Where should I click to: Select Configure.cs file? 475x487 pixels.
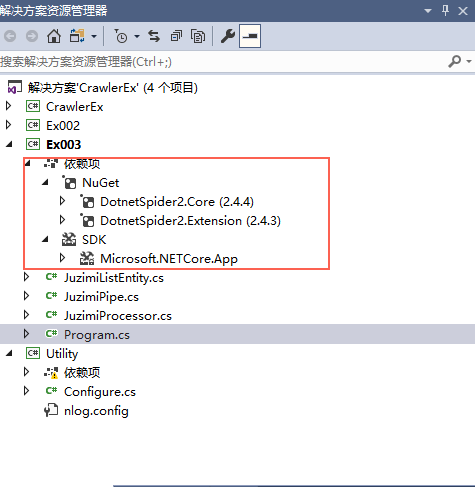point(100,392)
